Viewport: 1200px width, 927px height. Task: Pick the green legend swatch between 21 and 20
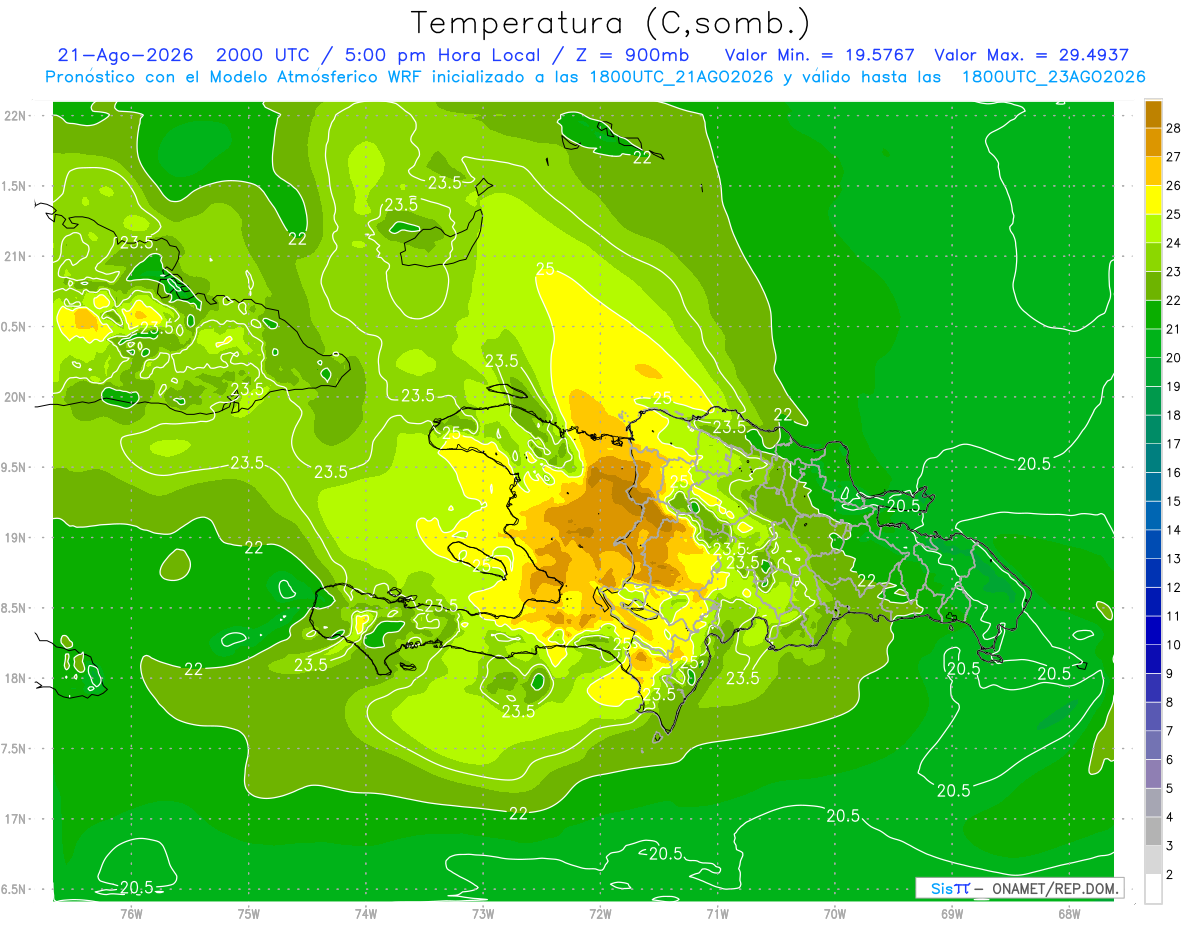tap(1153, 343)
